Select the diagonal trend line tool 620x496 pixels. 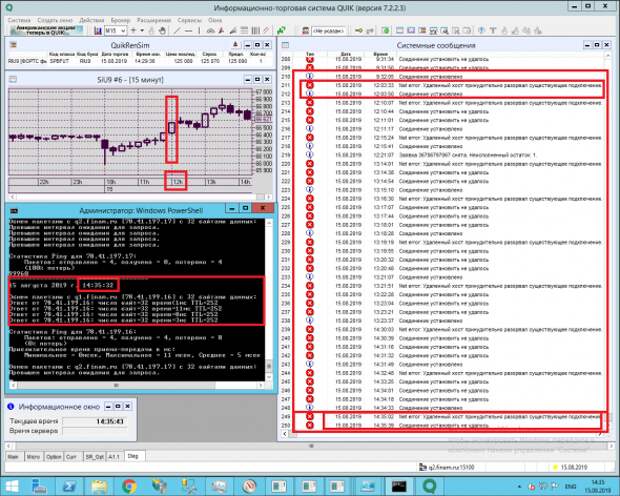[177, 30]
